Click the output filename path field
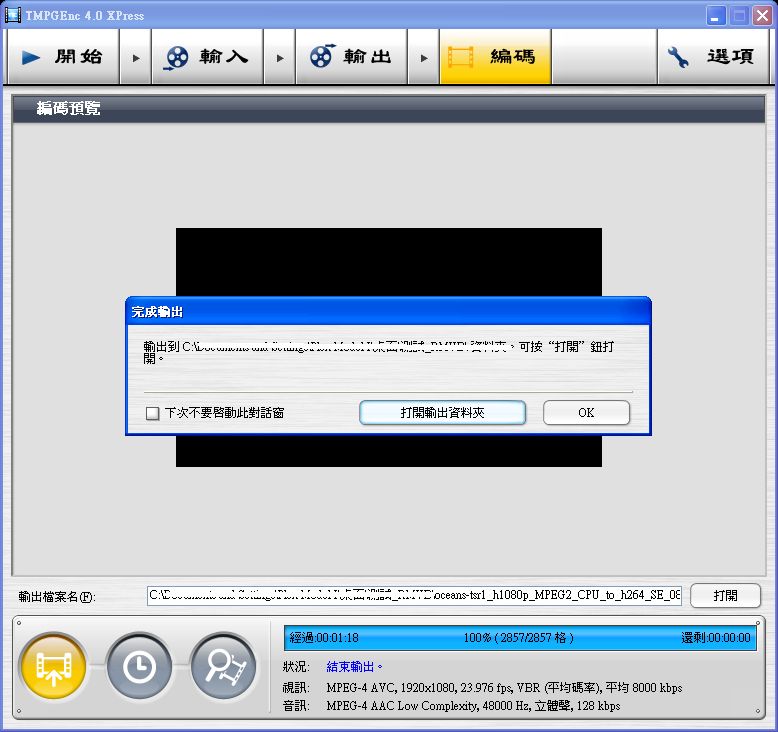This screenshot has width=778, height=732. [414, 596]
